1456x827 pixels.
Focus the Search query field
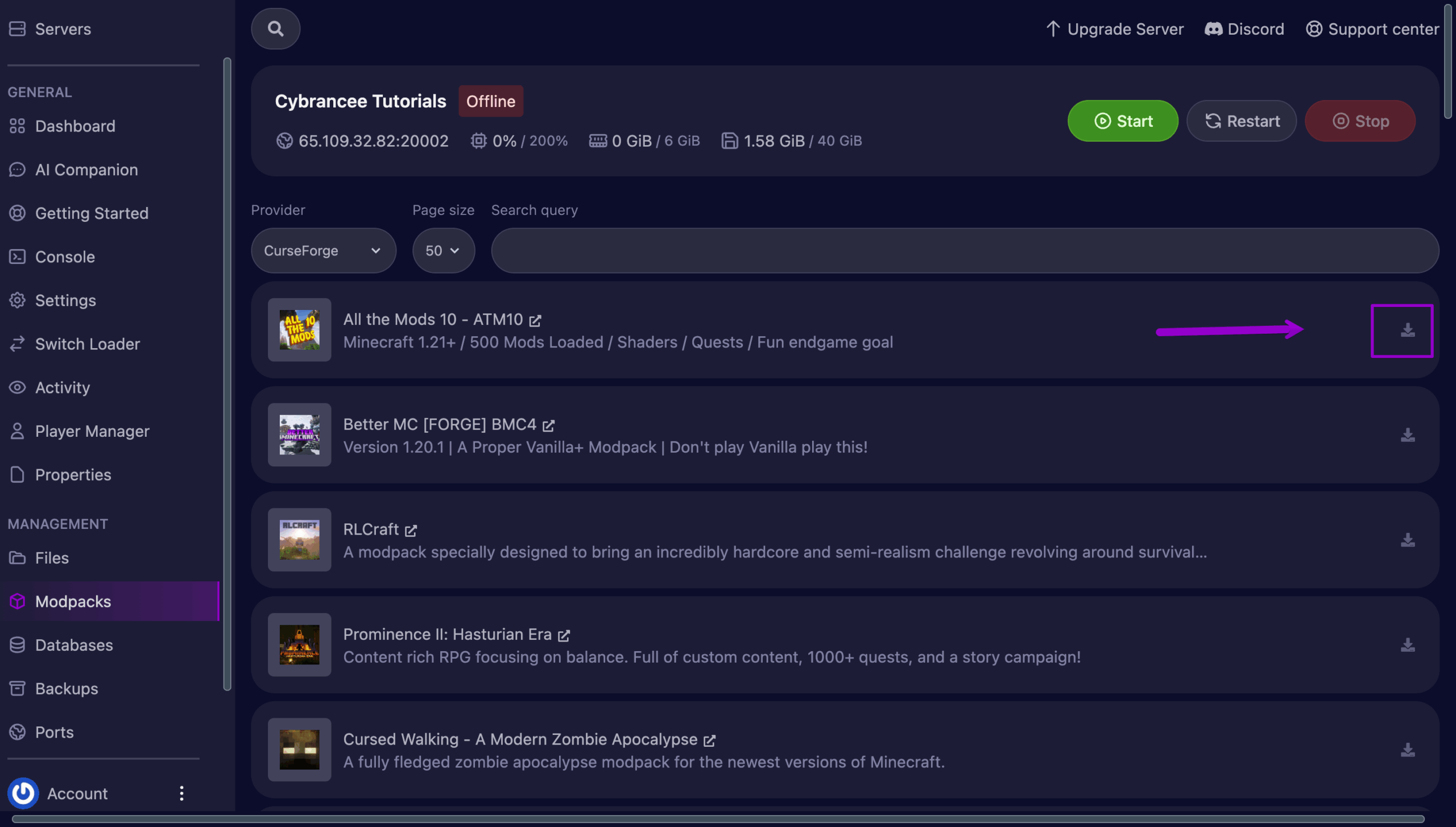(x=965, y=251)
